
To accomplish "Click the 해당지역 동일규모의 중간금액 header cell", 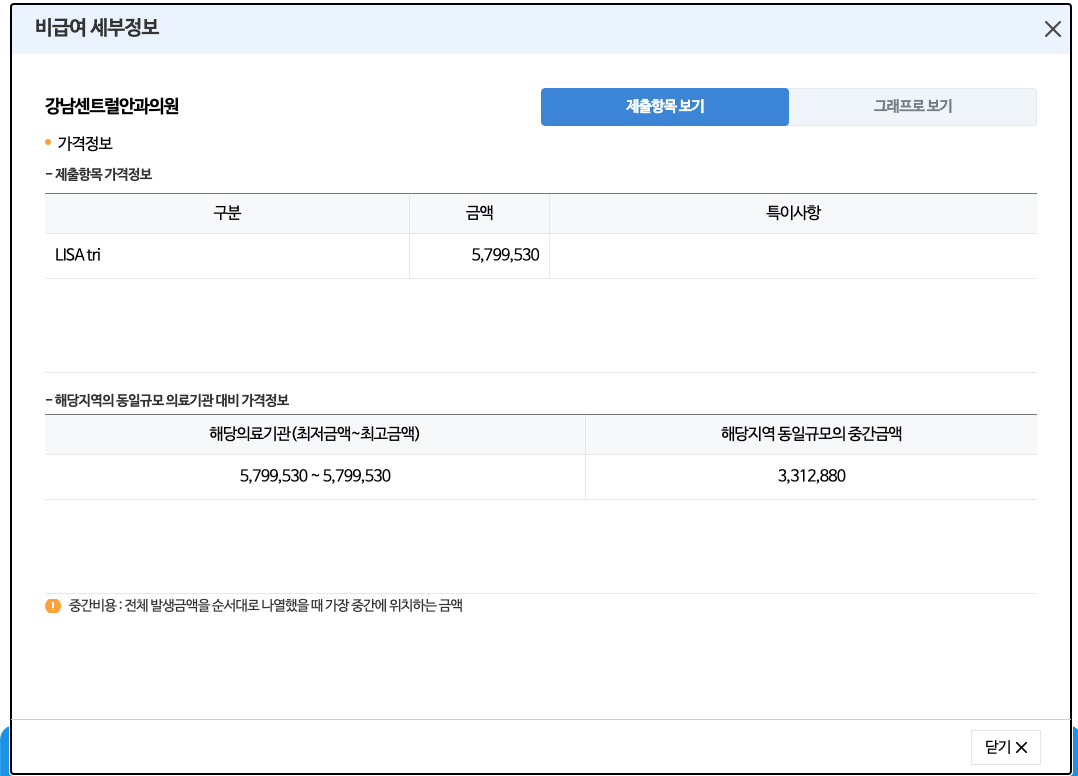I will click(812, 434).
